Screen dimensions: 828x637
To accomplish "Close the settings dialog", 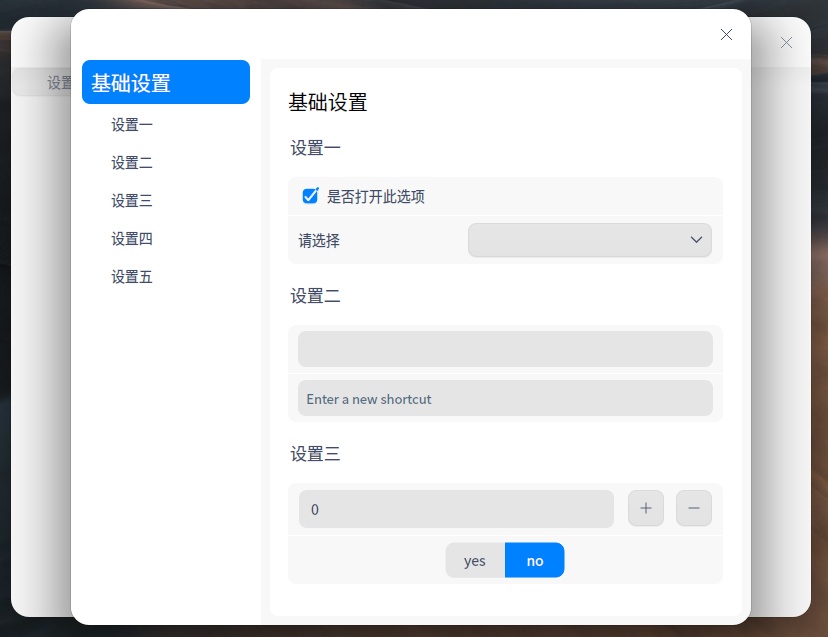I will 726,35.
